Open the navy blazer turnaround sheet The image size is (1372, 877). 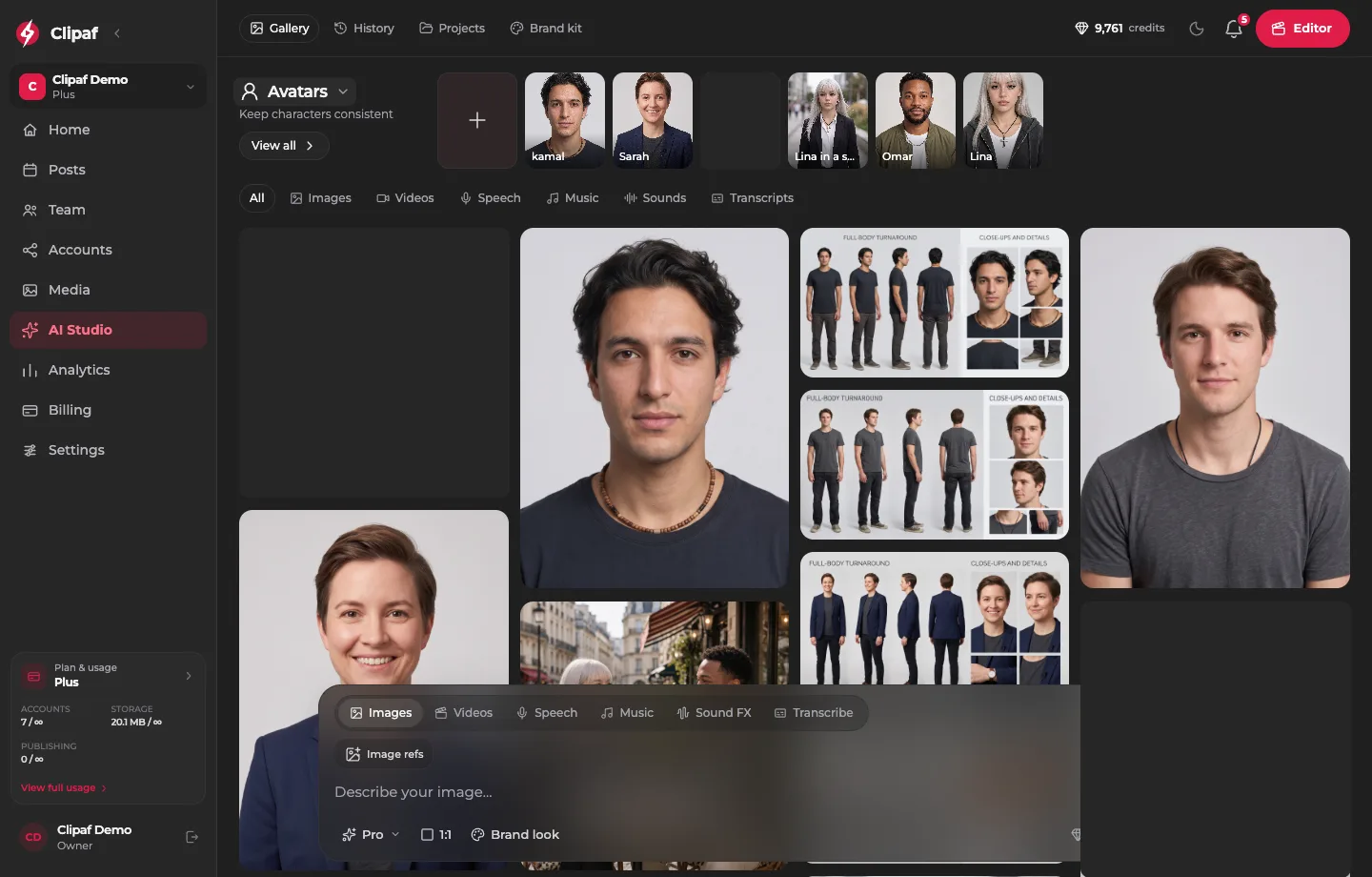935,618
